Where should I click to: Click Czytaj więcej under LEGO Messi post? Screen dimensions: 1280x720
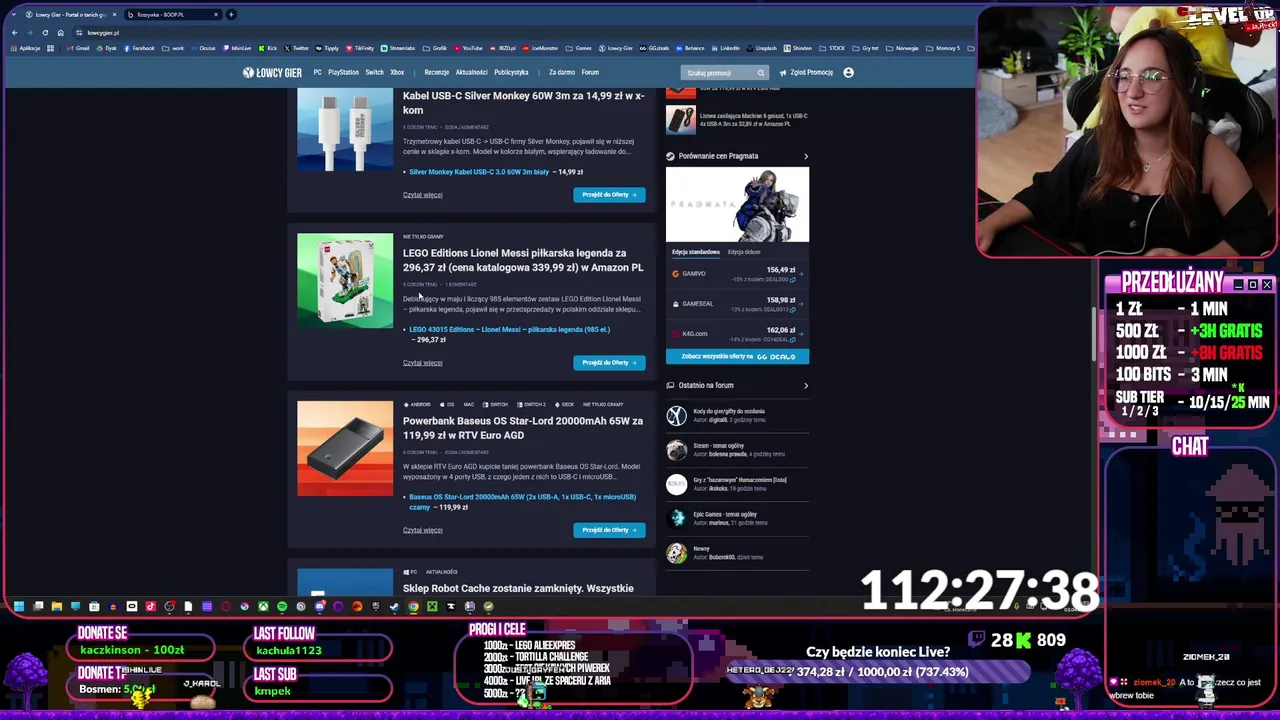422,363
